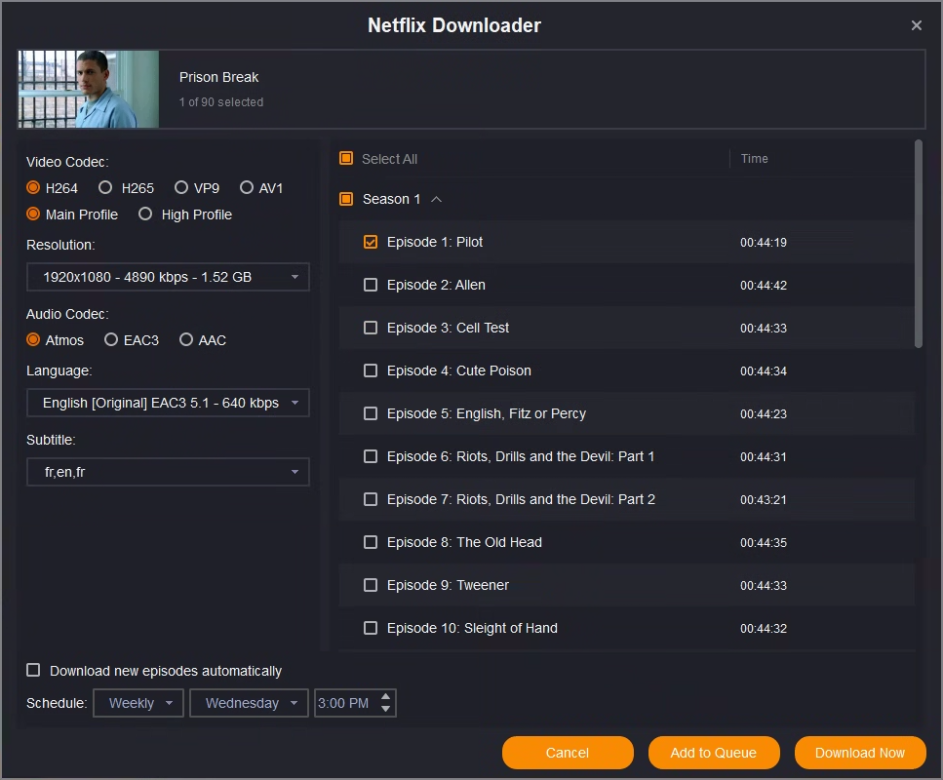943x780 pixels.
Task: Open the Language dropdown
Action: click(168, 403)
